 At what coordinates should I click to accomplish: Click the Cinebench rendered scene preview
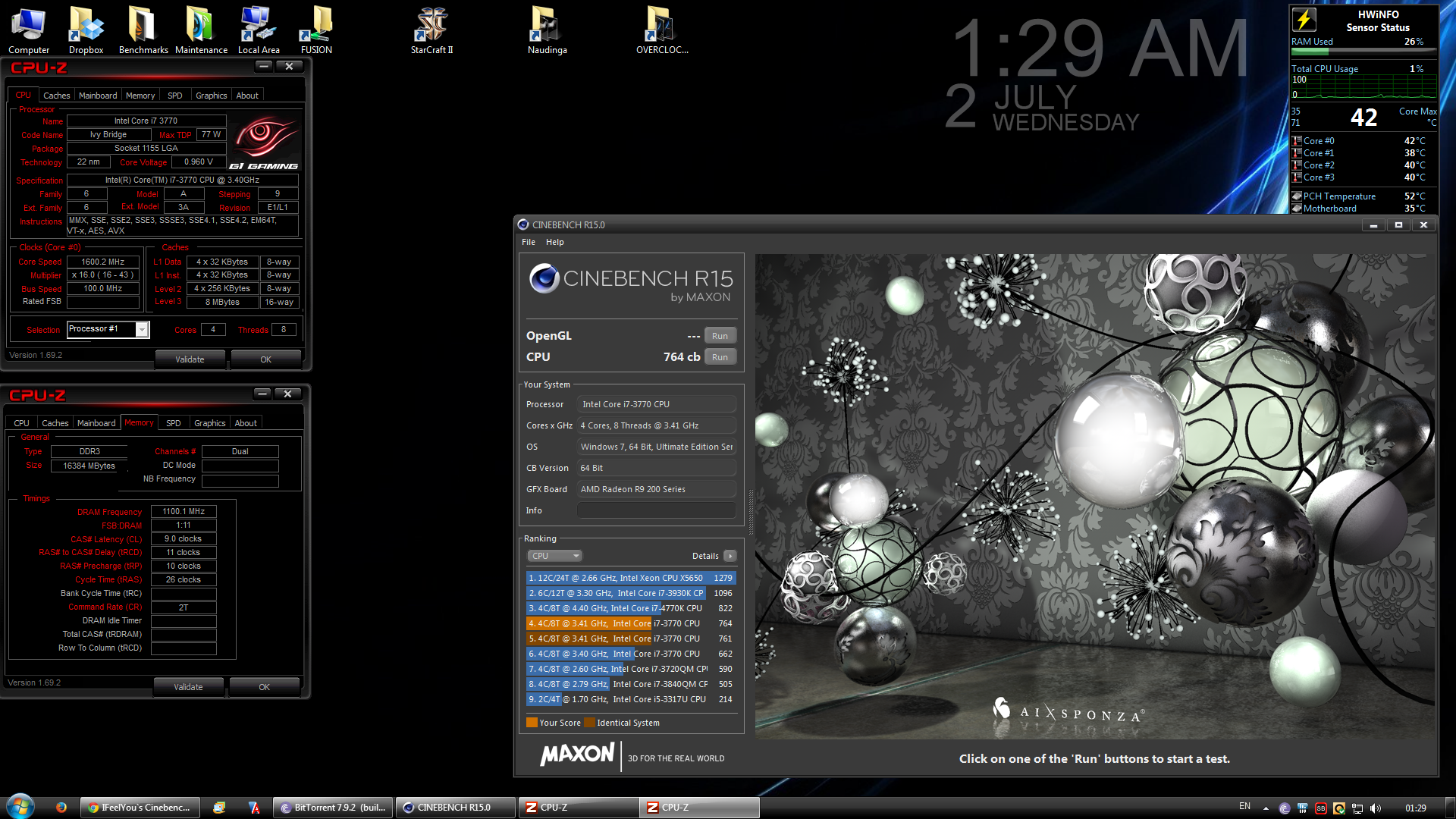(1094, 497)
